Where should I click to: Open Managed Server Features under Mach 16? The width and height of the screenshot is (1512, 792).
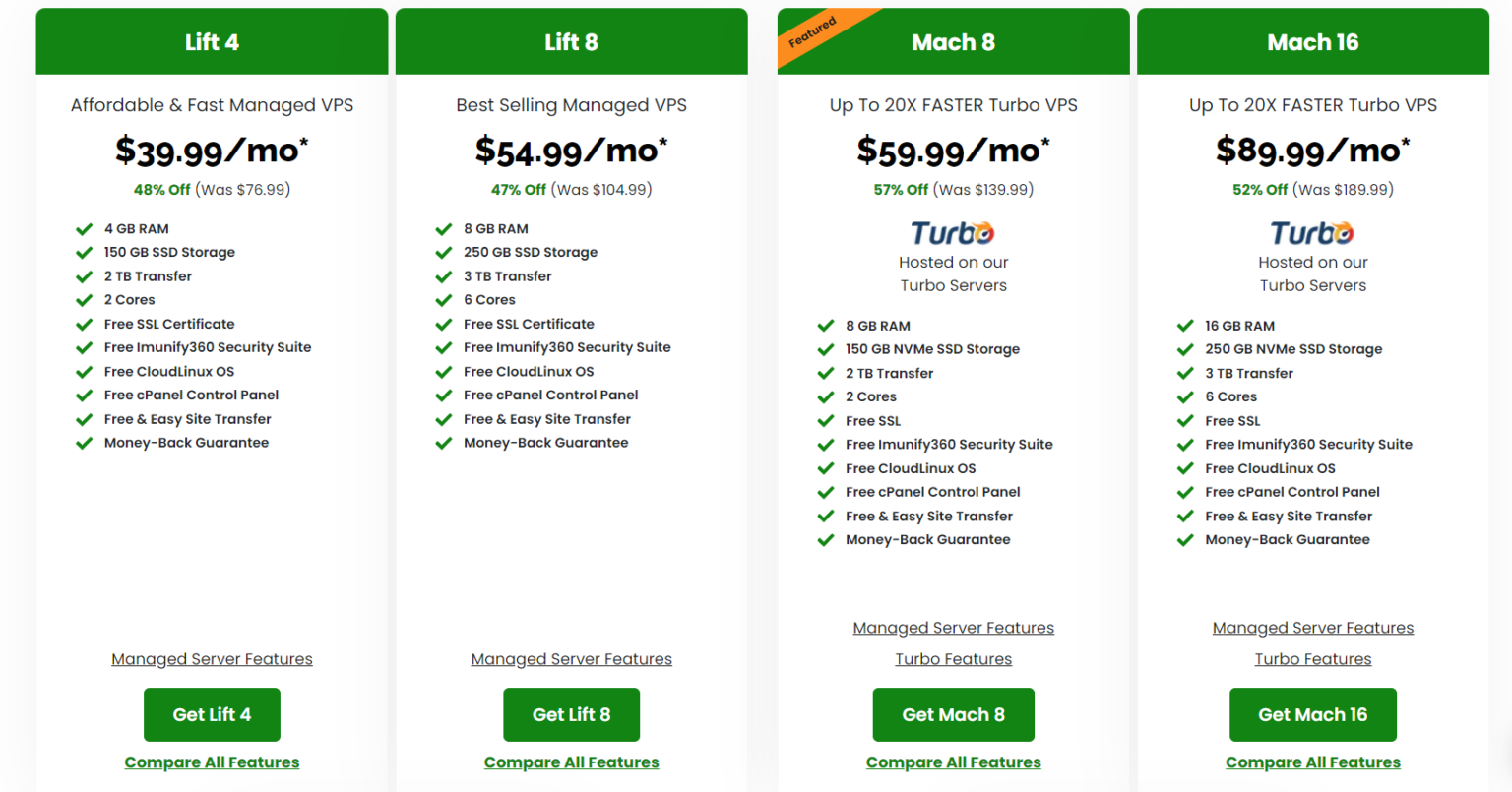tap(1312, 628)
